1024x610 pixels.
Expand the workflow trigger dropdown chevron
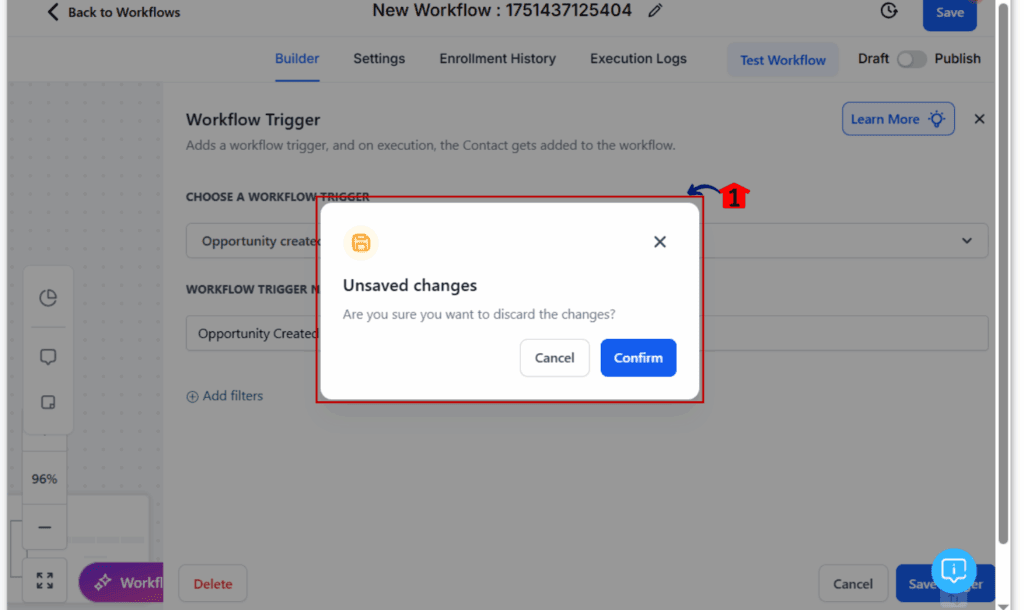pyautogui.click(x=967, y=241)
